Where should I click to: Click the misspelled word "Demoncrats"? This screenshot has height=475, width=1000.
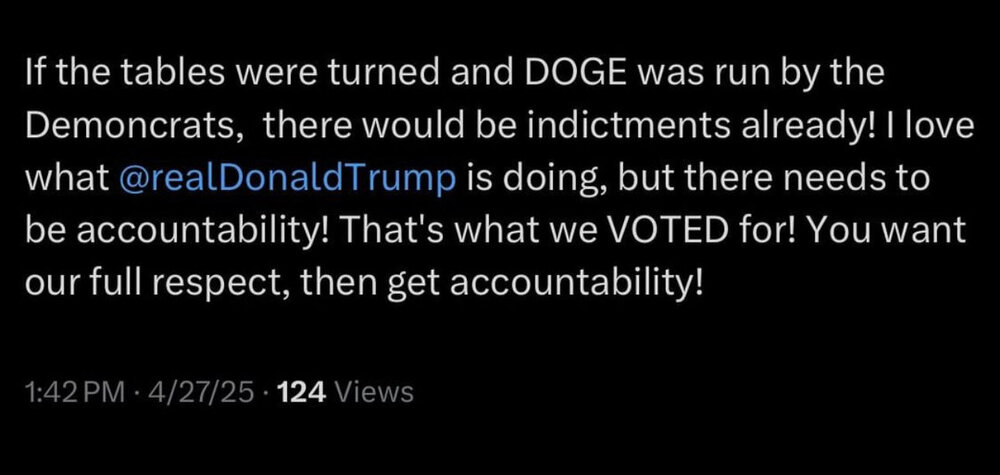point(134,128)
